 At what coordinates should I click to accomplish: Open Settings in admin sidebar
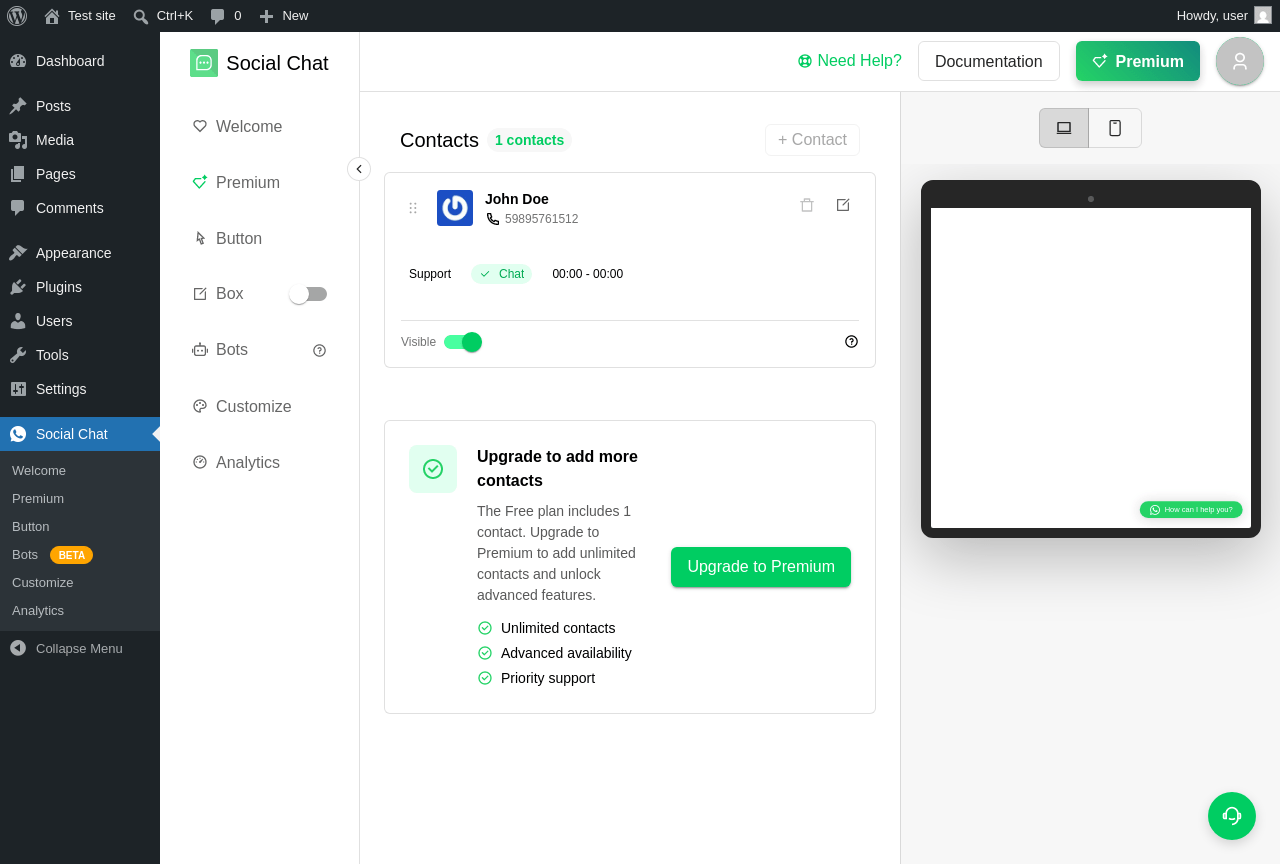[x=80, y=389]
